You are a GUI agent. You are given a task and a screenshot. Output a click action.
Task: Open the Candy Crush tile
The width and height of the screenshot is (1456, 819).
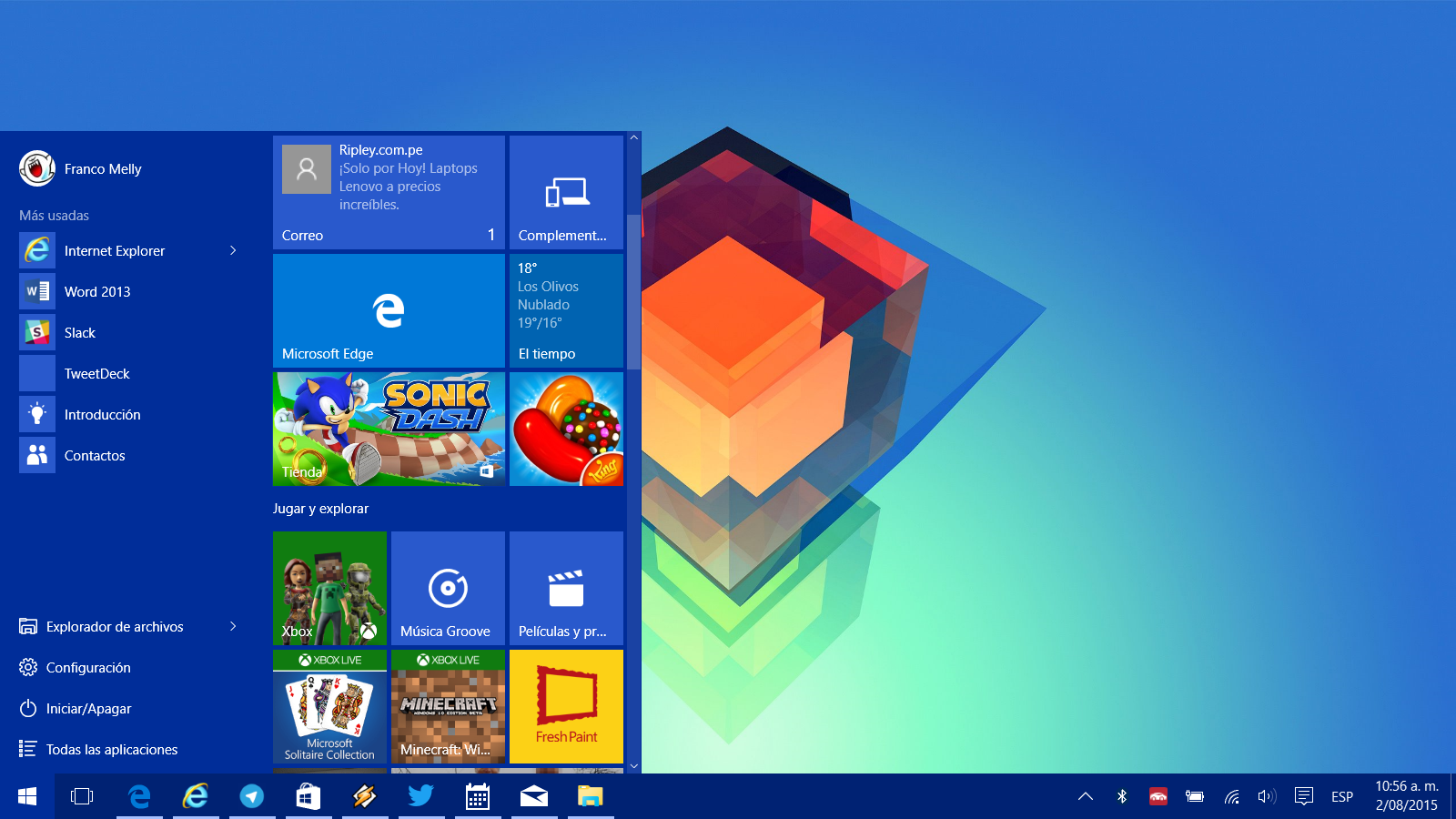pos(566,429)
